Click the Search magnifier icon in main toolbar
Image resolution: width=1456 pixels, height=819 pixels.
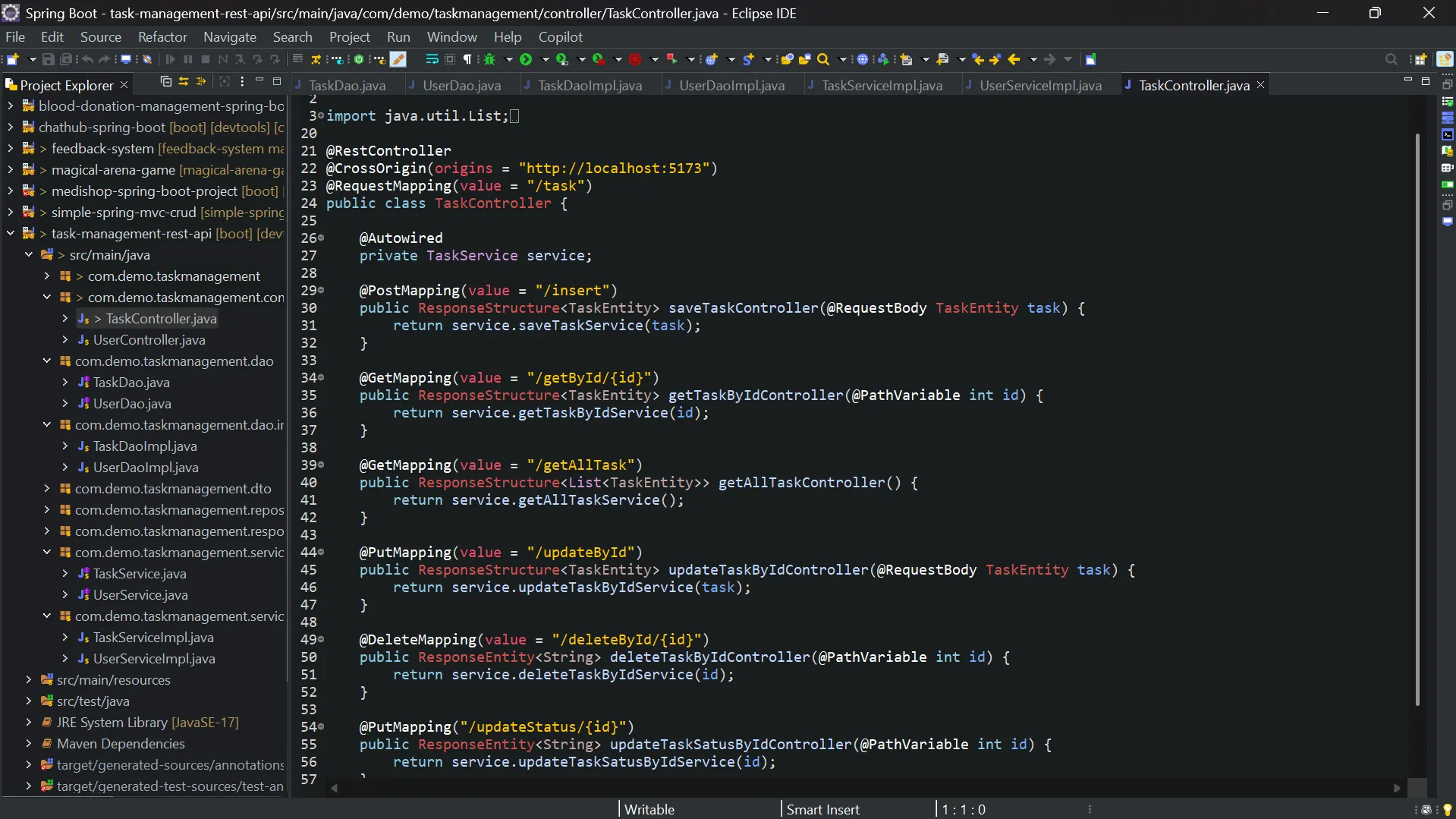[x=823, y=59]
